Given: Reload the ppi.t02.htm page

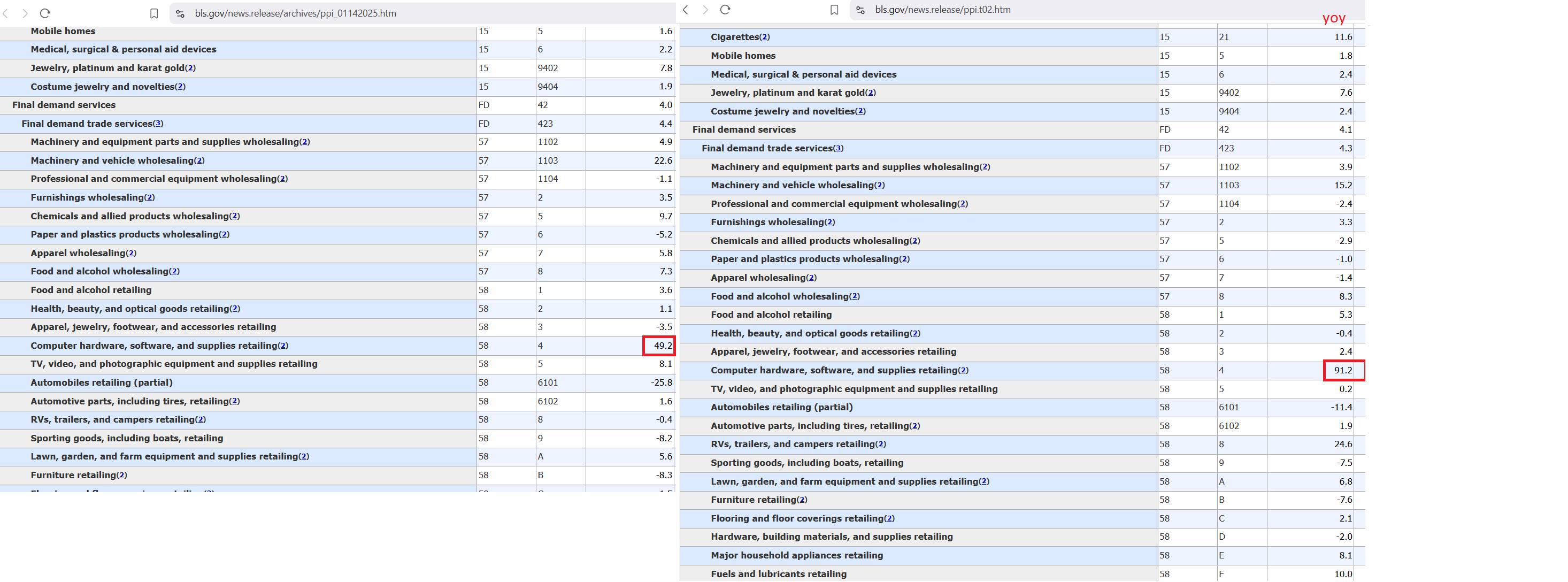Looking at the screenshot, I should point(725,10).
